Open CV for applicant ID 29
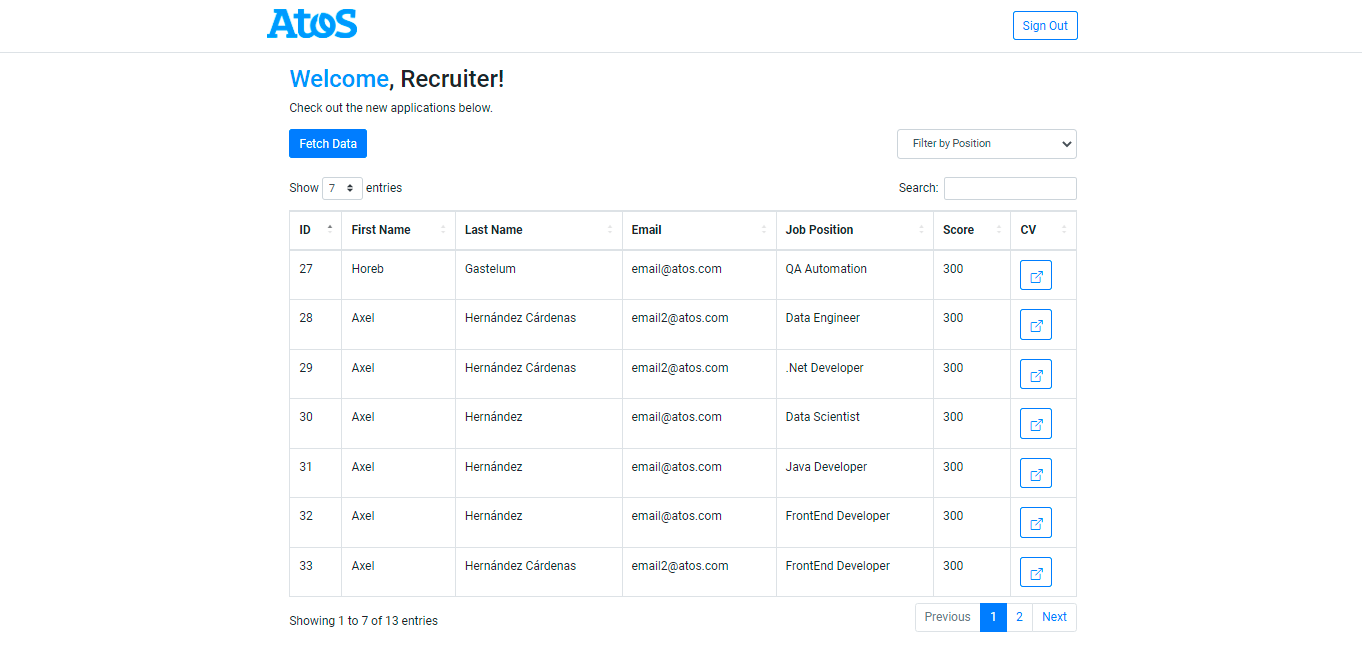The height and width of the screenshot is (647, 1362). pos(1036,374)
